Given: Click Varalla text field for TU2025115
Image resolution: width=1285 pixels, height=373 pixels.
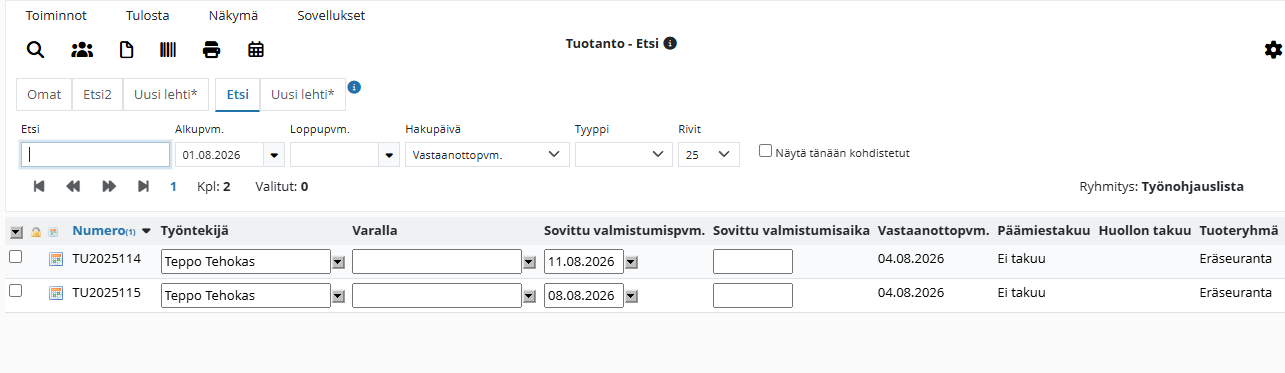Looking at the screenshot, I should click(437, 296).
